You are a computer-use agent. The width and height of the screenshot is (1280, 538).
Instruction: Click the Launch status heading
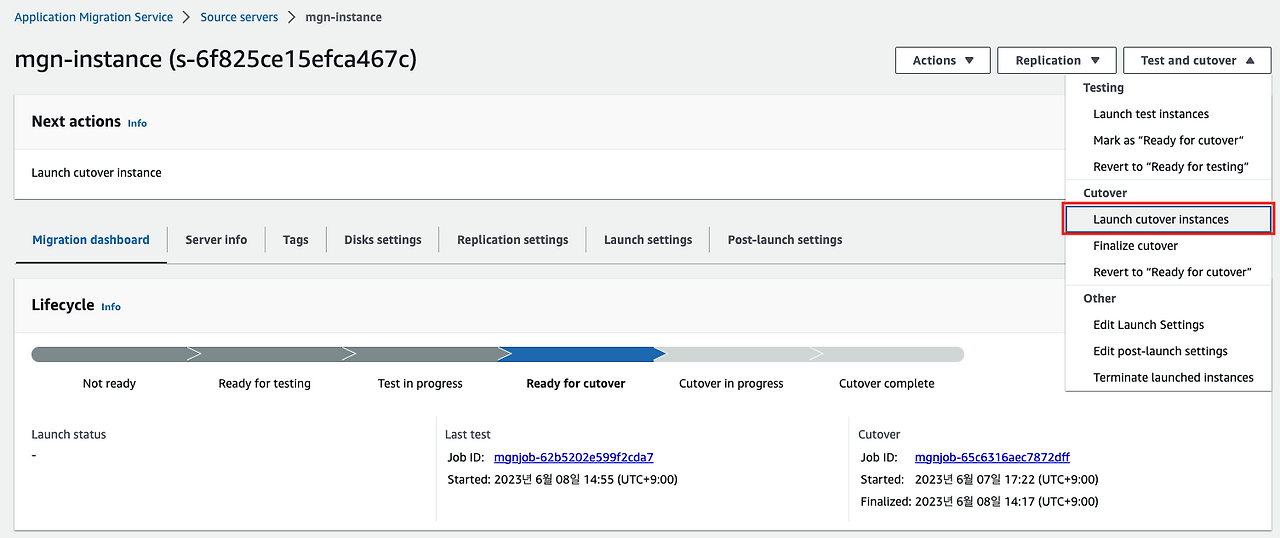click(x=68, y=435)
